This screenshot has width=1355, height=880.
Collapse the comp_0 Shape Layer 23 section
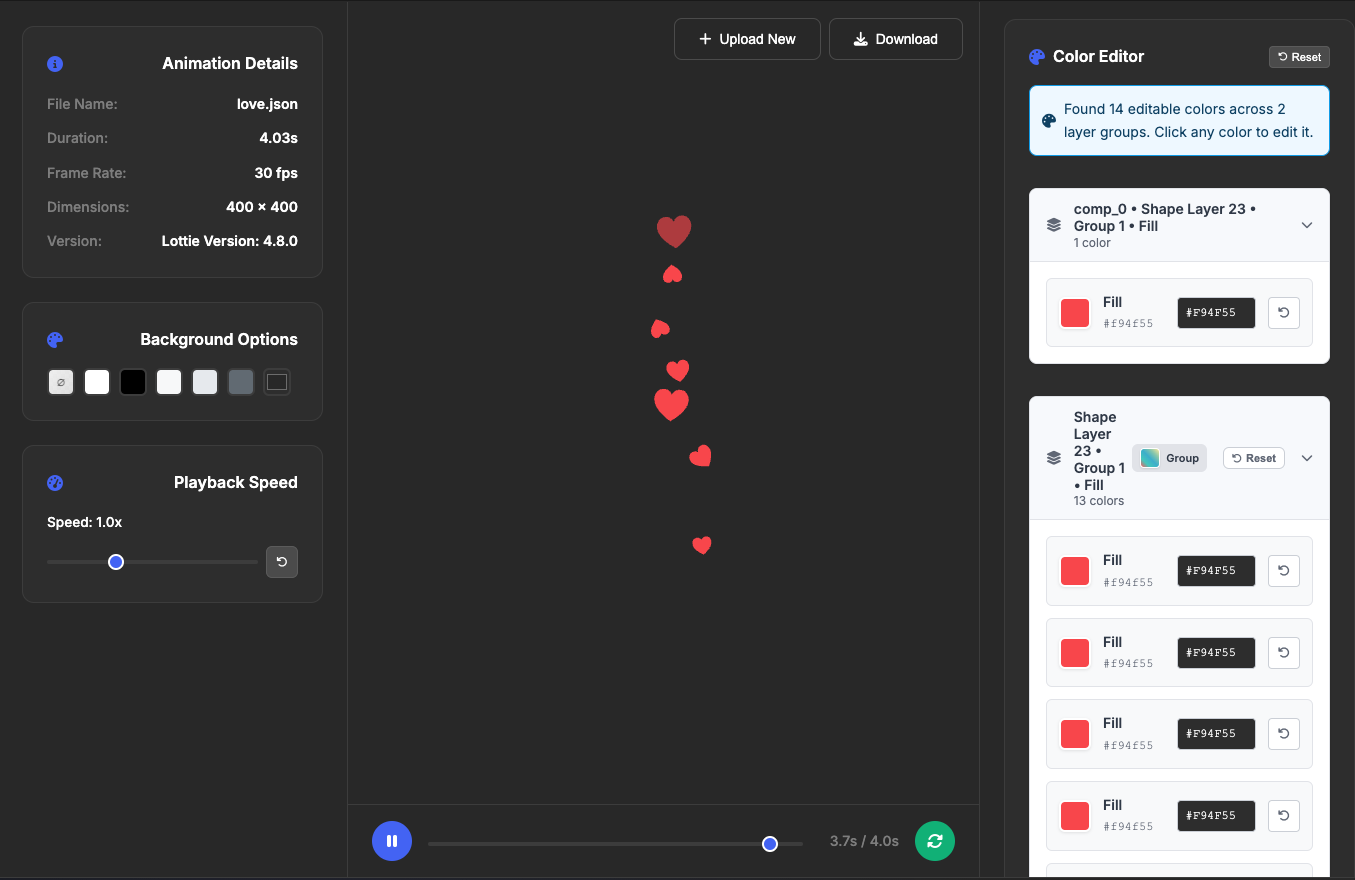[x=1307, y=225]
